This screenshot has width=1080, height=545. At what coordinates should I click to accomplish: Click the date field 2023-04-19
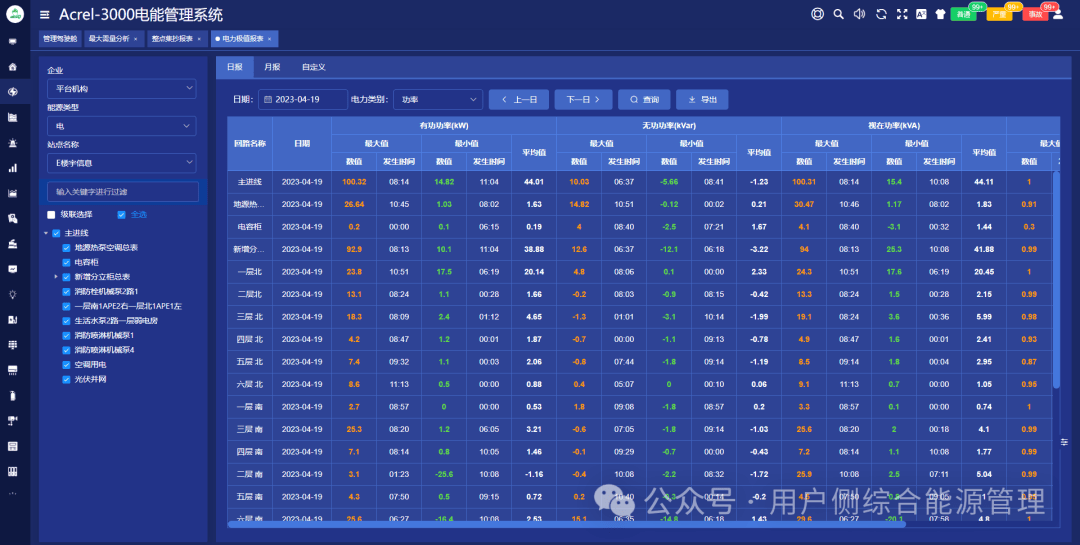coord(302,99)
